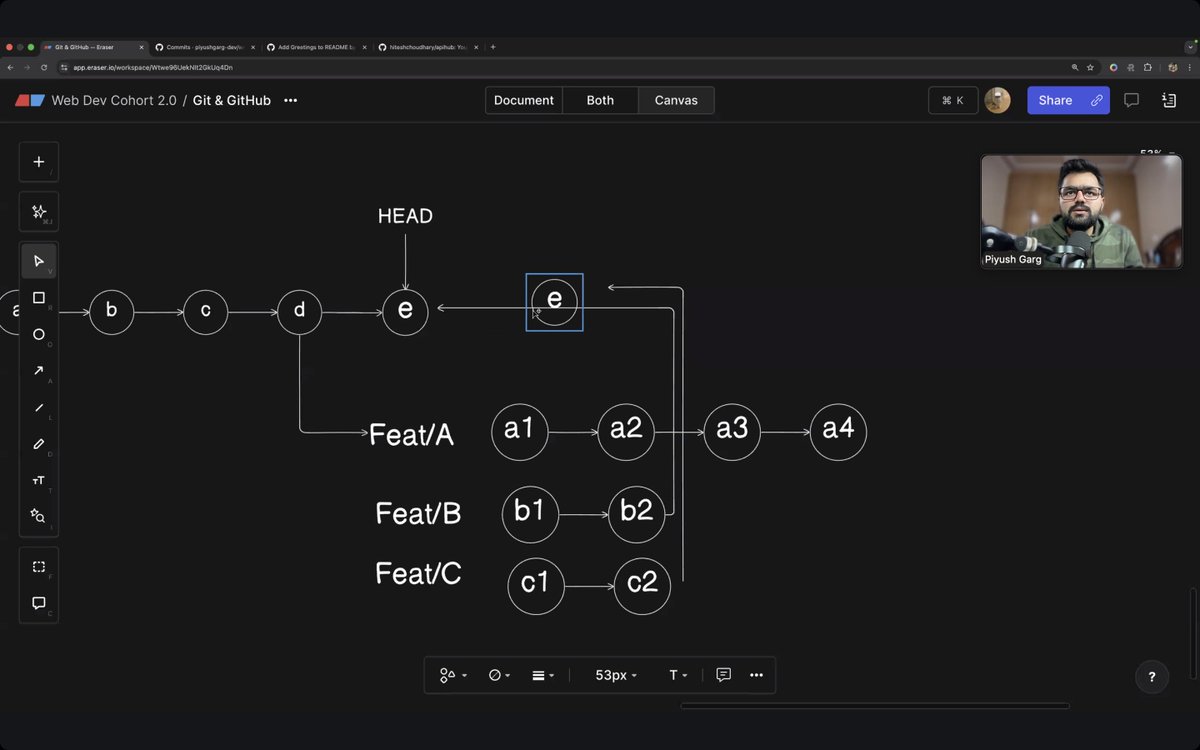Open the shape type dropdown
The height and width of the screenshot is (750, 1200).
[x=453, y=675]
